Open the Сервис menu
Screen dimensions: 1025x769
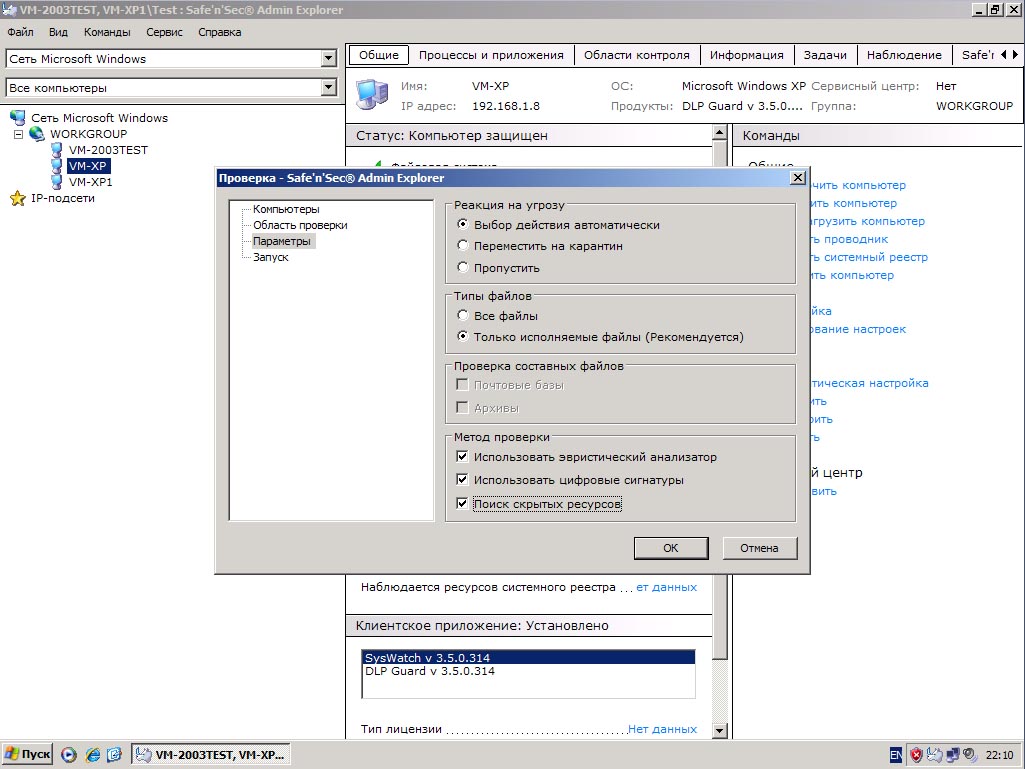point(164,32)
